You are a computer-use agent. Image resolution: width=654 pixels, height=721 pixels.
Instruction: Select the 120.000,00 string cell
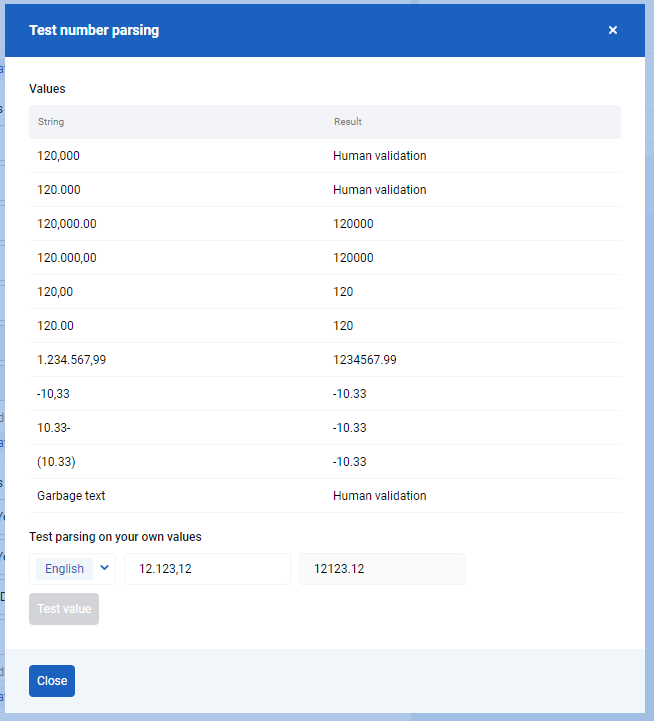tap(67, 258)
